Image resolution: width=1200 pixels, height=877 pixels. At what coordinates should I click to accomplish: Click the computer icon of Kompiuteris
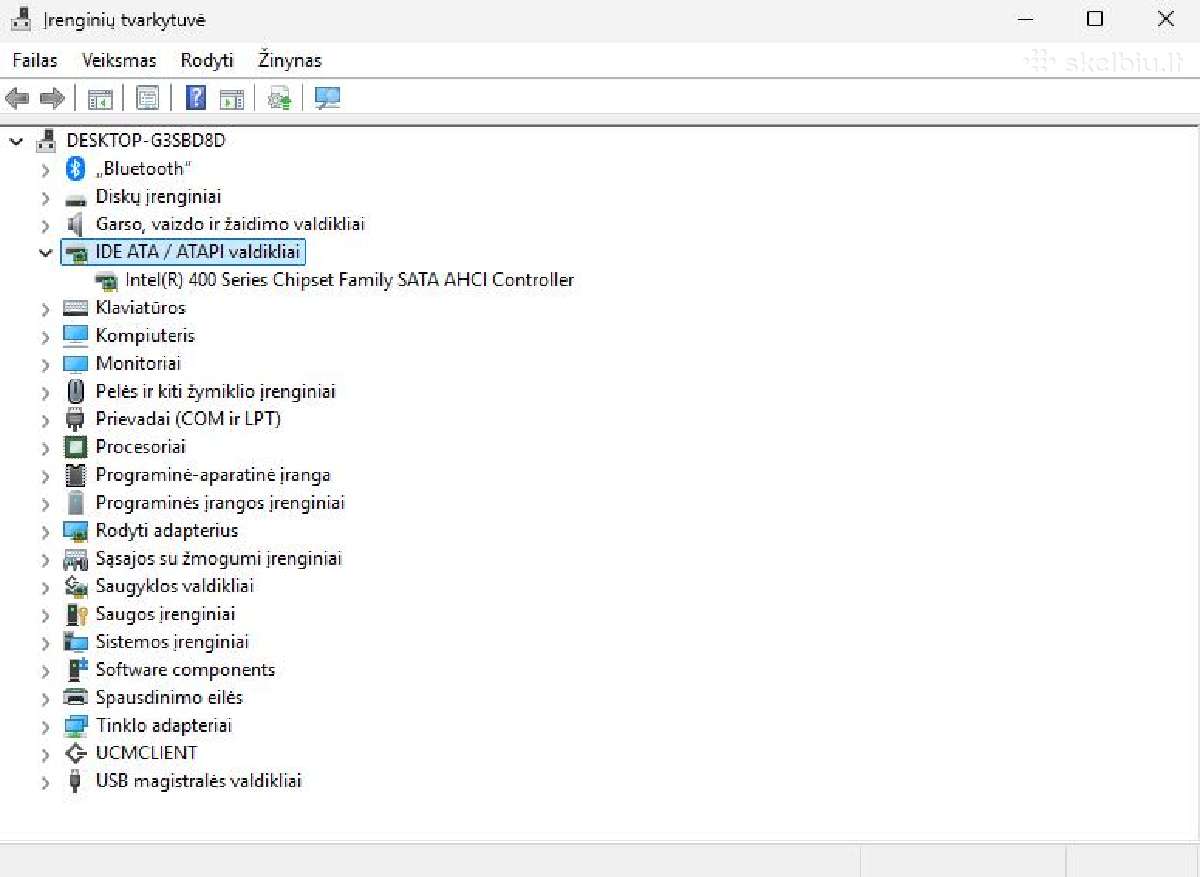(75, 335)
